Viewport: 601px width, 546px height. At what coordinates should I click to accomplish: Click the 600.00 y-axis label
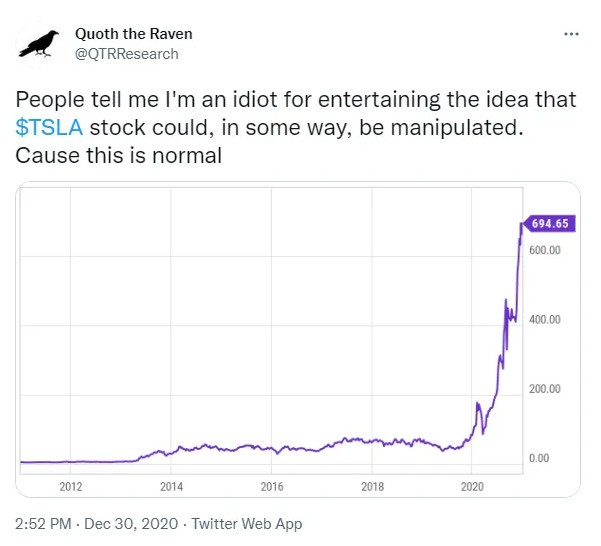(x=545, y=250)
